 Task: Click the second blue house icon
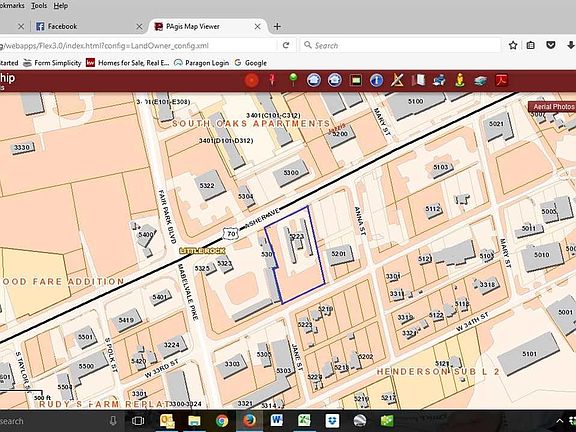[x=335, y=80]
